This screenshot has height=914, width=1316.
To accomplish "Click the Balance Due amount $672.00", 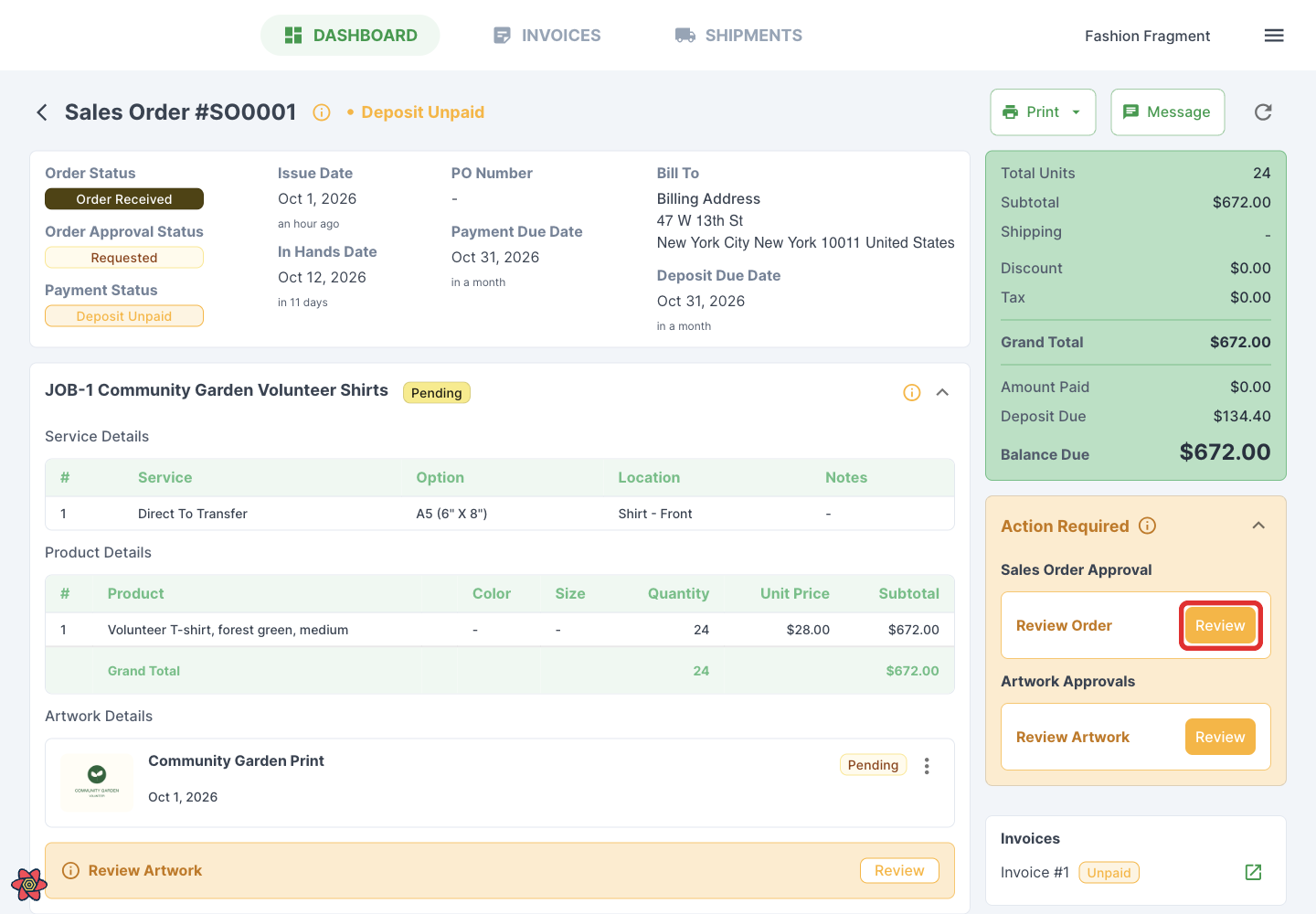I will (1225, 452).
